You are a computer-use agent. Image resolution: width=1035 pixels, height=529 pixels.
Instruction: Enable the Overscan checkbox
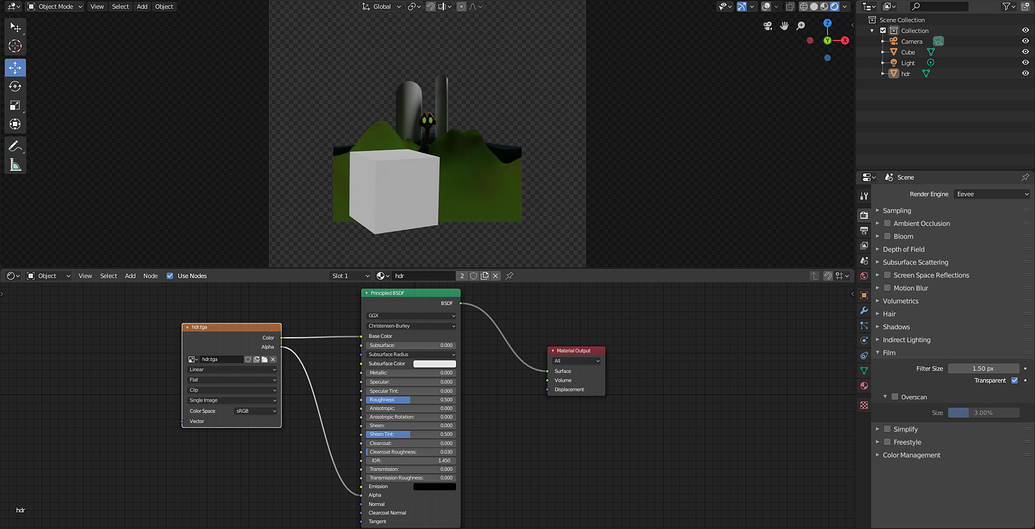pos(895,397)
